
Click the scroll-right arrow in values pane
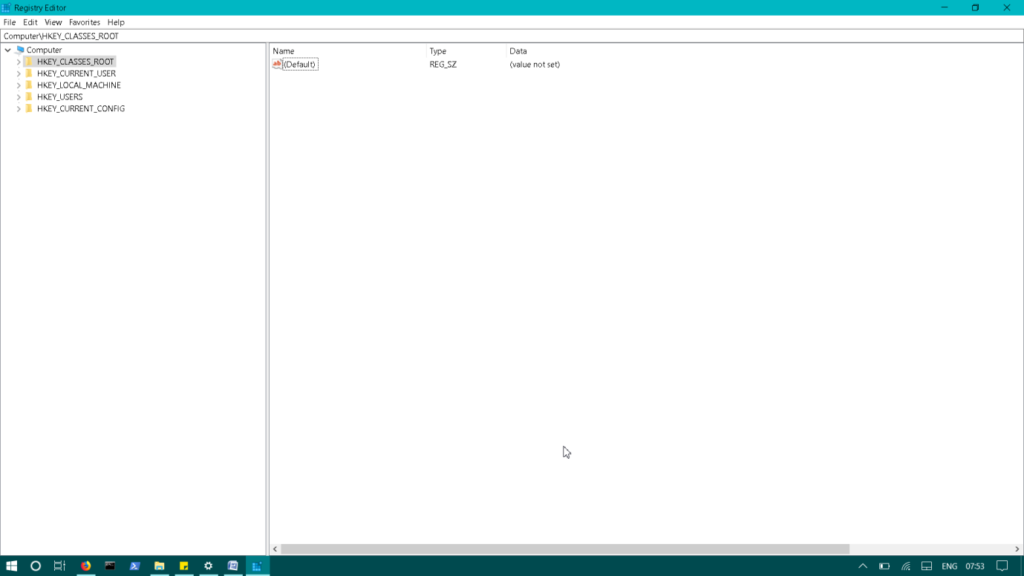click(x=1017, y=549)
